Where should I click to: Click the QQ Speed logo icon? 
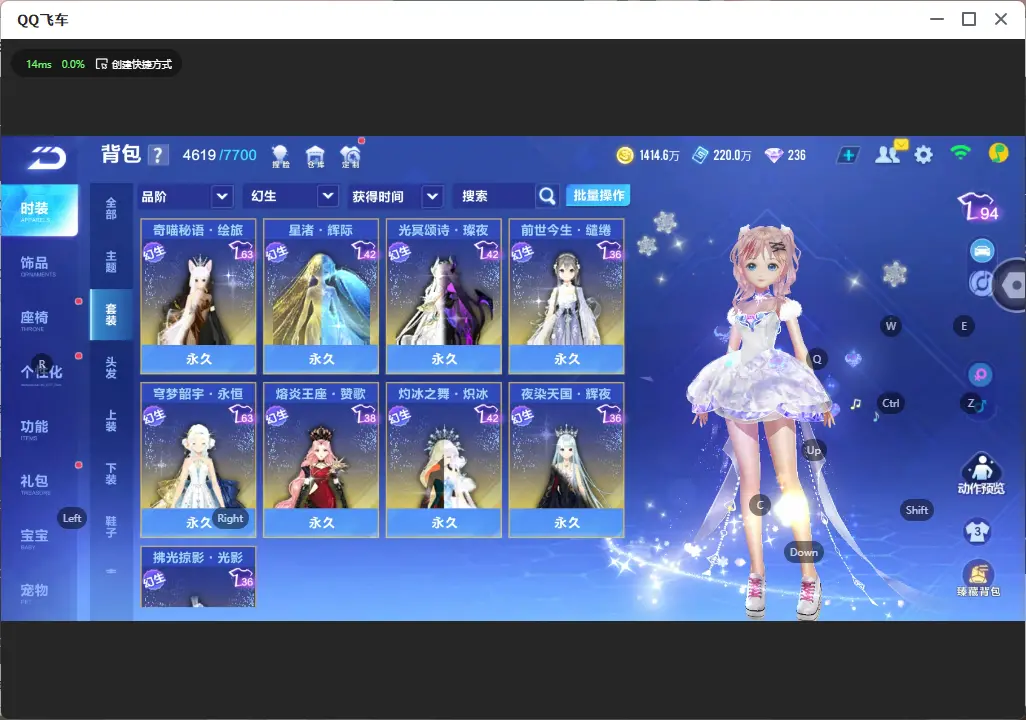tap(46, 158)
